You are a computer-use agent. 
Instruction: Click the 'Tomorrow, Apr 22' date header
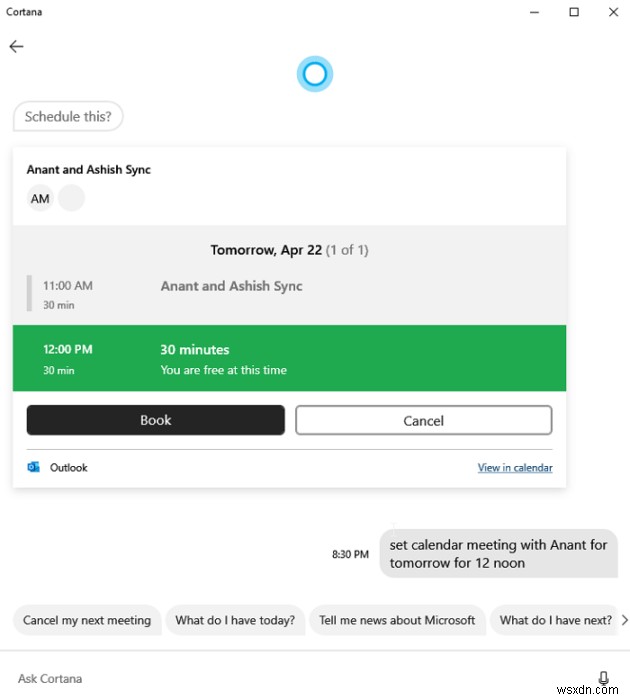(266, 250)
